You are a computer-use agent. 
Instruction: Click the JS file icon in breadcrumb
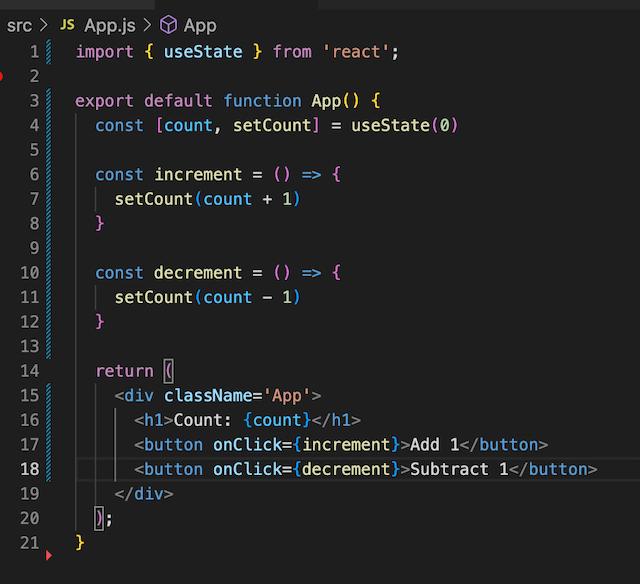point(67,25)
